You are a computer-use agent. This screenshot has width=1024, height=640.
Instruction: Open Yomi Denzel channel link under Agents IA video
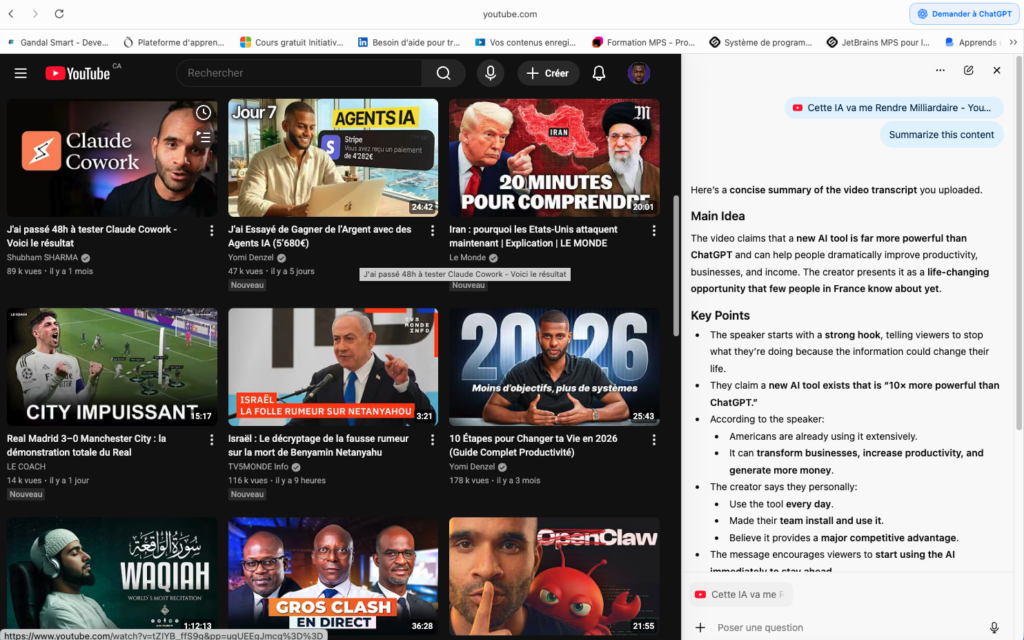(251, 258)
